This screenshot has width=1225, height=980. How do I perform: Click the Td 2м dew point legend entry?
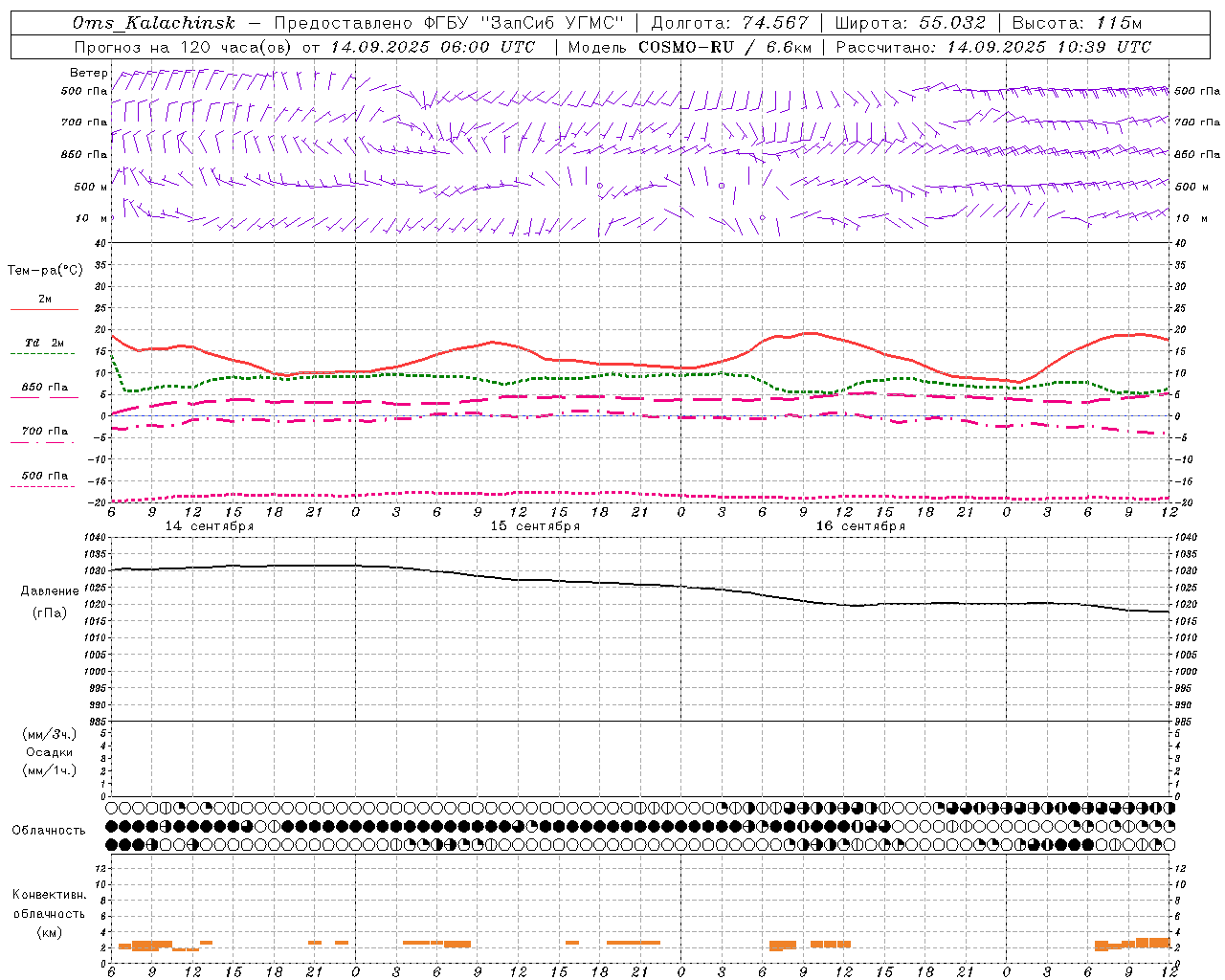tap(45, 343)
